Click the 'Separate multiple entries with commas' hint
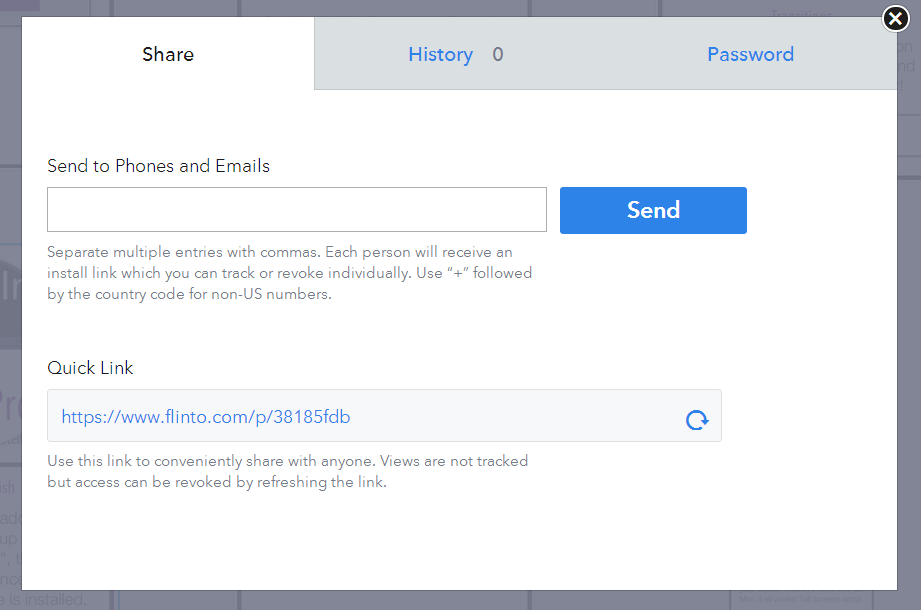The width and height of the screenshot is (921, 610). pos(184,252)
